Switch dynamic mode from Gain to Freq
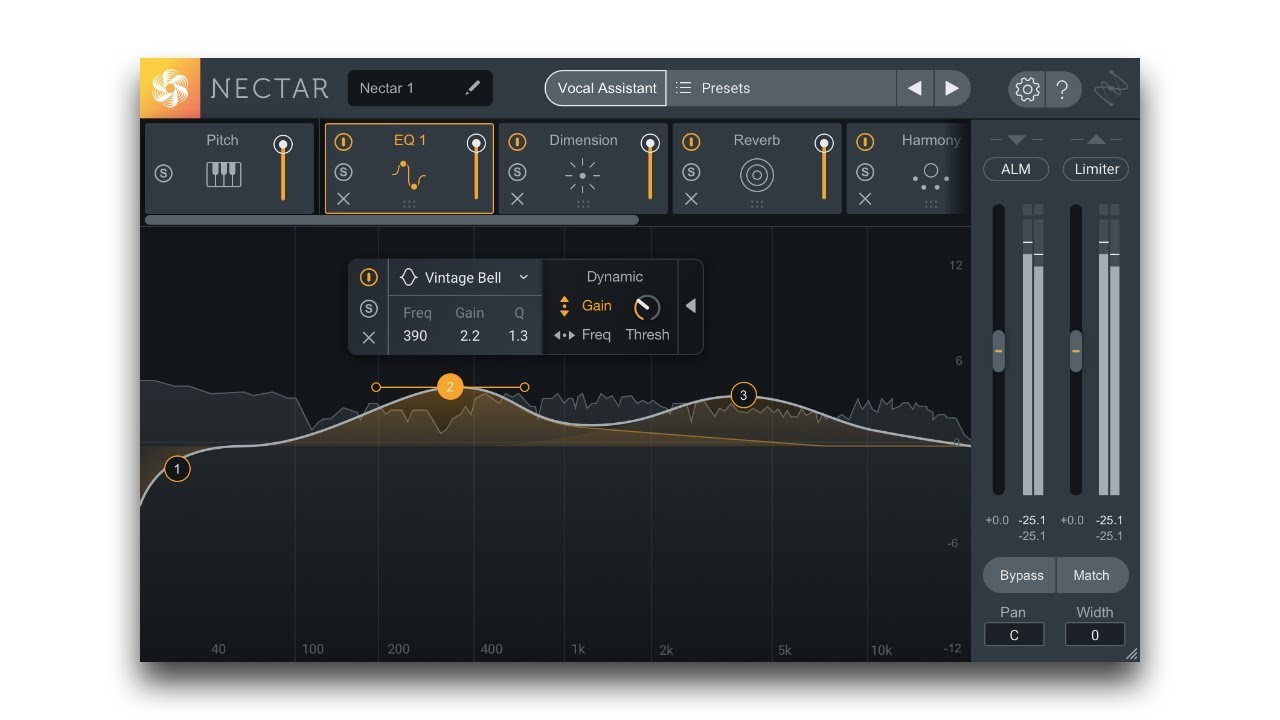The width and height of the screenshot is (1280, 720). [x=597, y=335]
